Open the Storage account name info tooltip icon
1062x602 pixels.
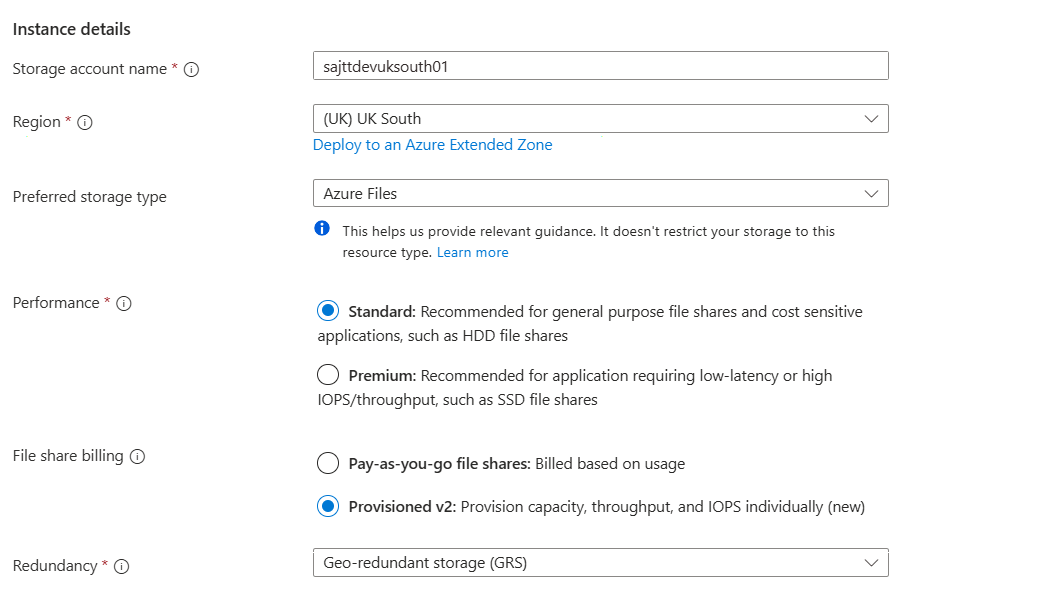click(x=191, y=70)
